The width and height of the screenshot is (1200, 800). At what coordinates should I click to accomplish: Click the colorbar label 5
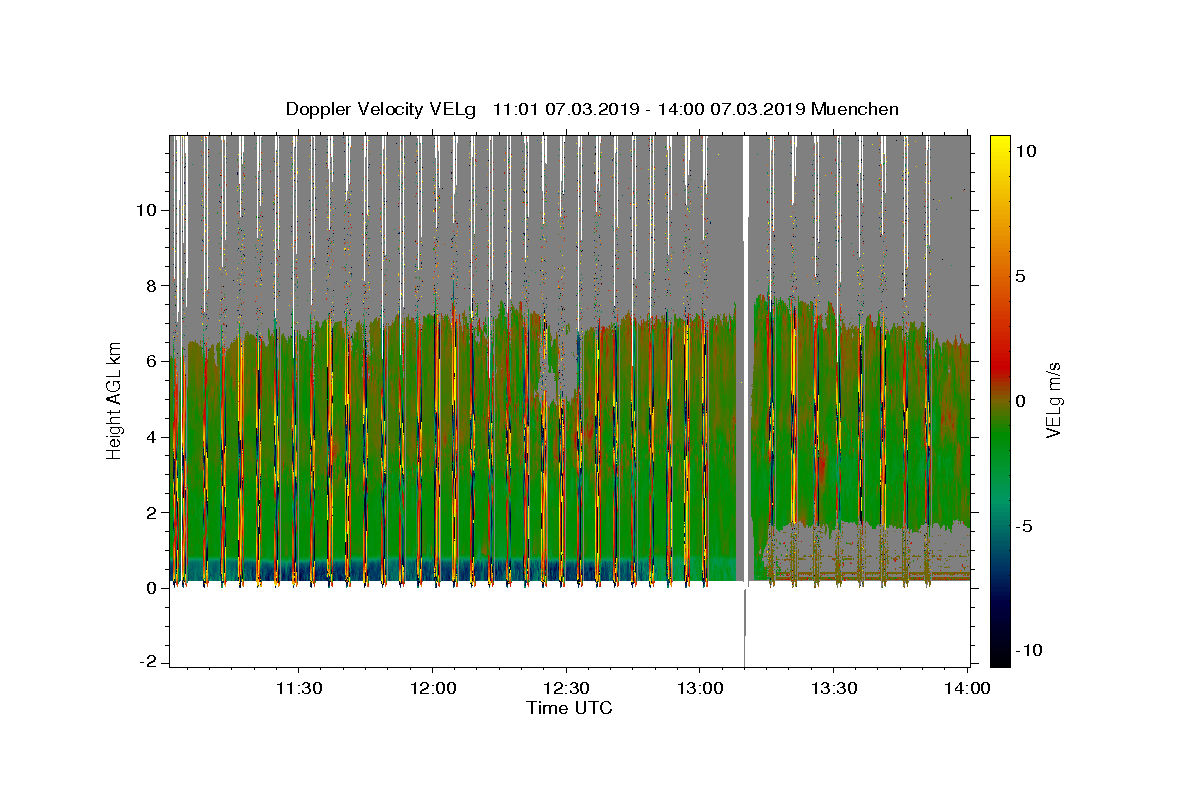coord(1021,276)
